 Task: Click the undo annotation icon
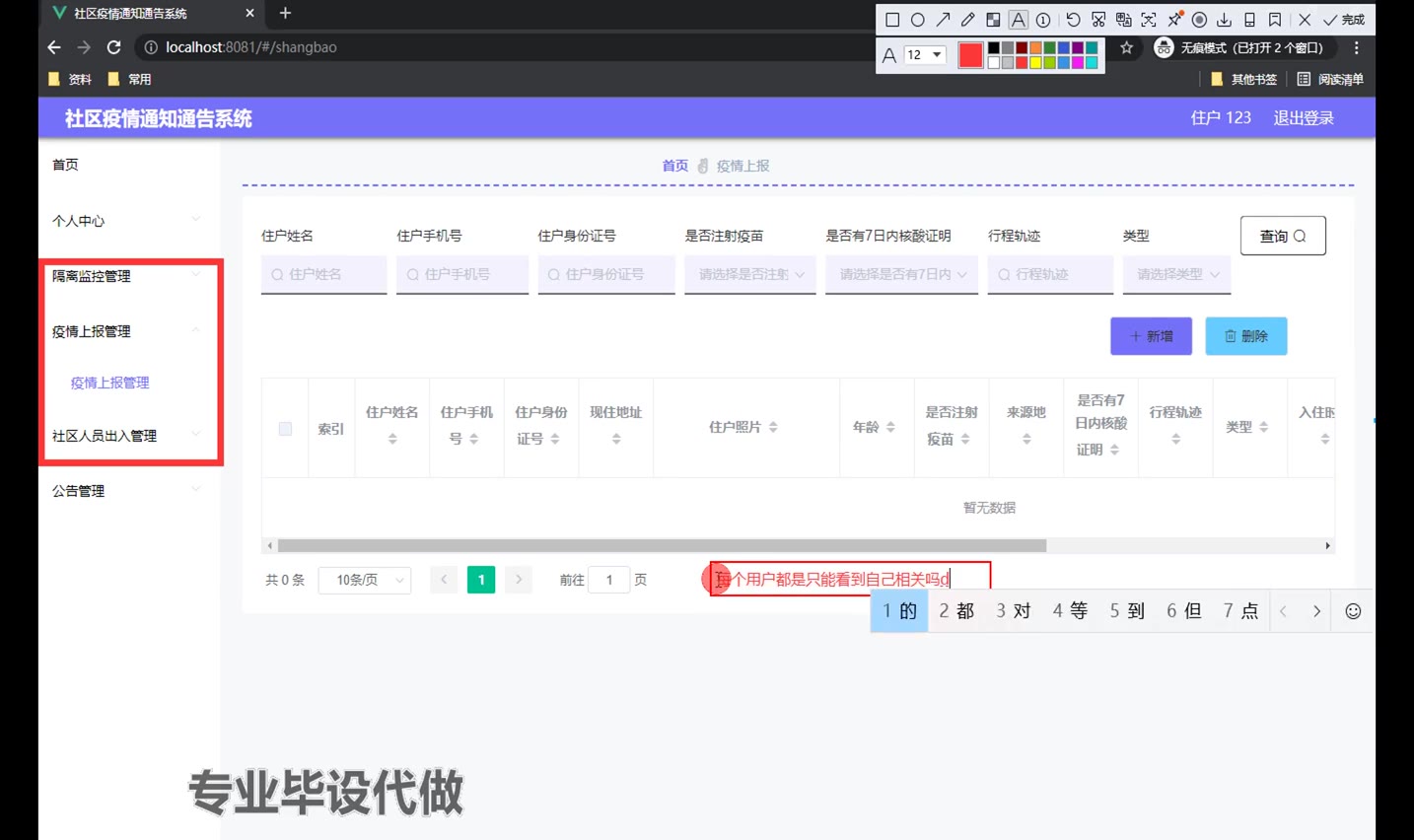click(1073, 20)
